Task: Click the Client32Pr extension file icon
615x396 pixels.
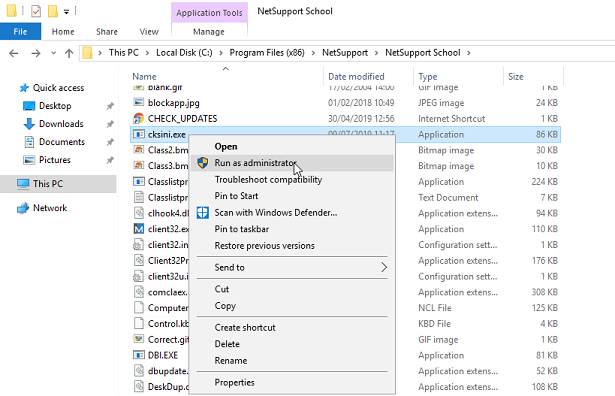Action: pyautogui.click(x=138, y=260)
